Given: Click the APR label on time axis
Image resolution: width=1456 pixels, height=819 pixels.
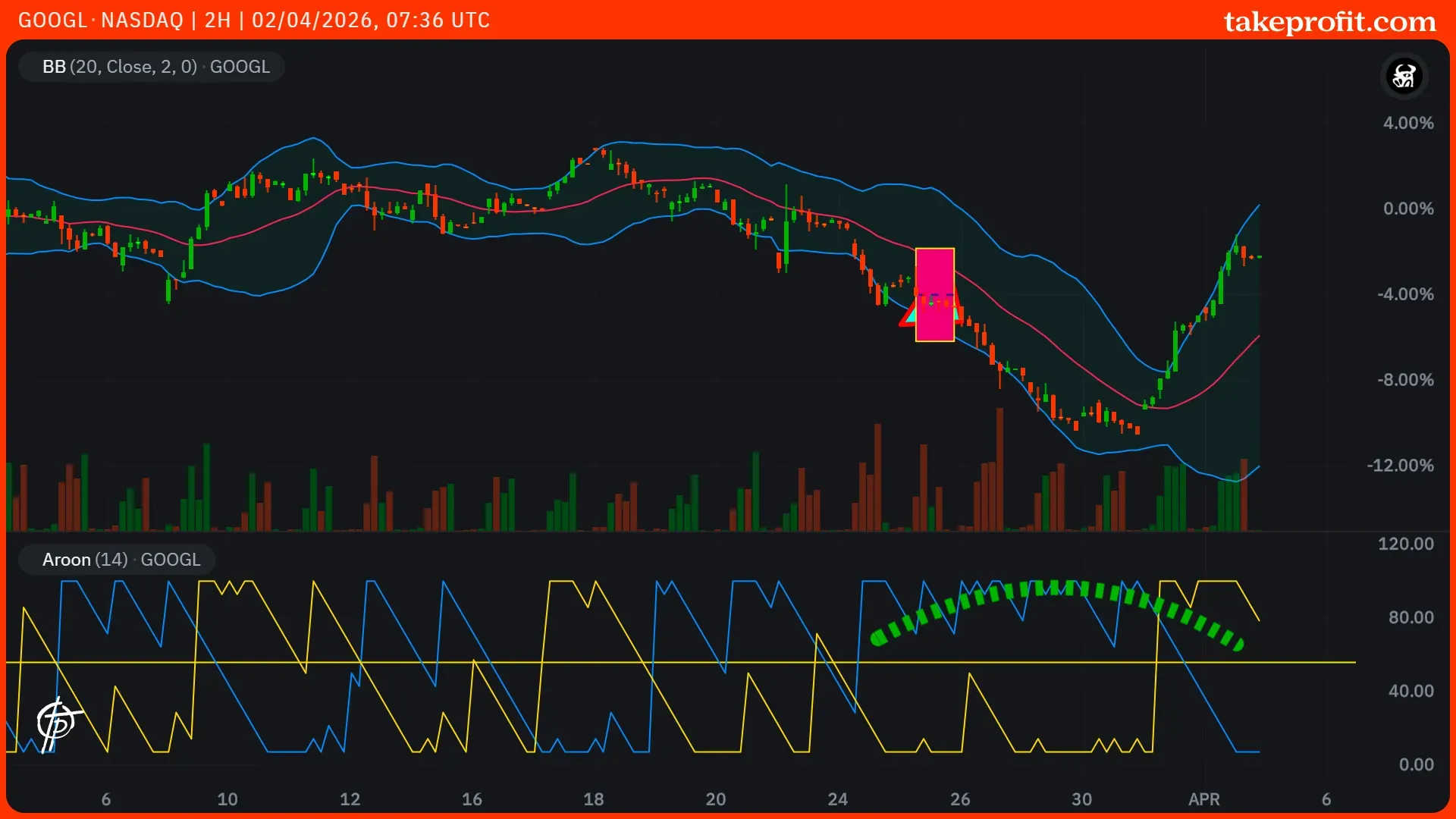Looking at the screenshot, I should coord(1203,799).
